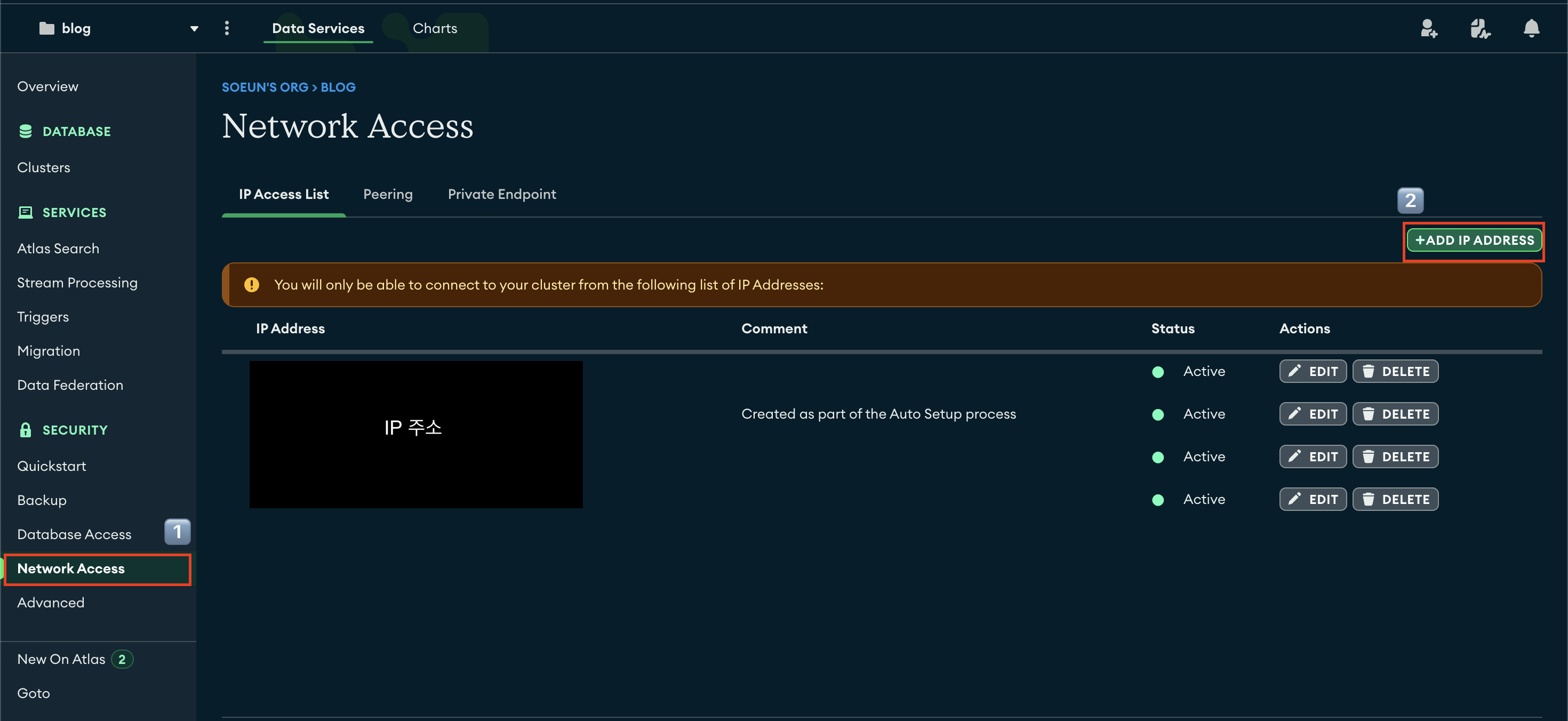Expand the blog project dropdown arrow

coord(194,29)
